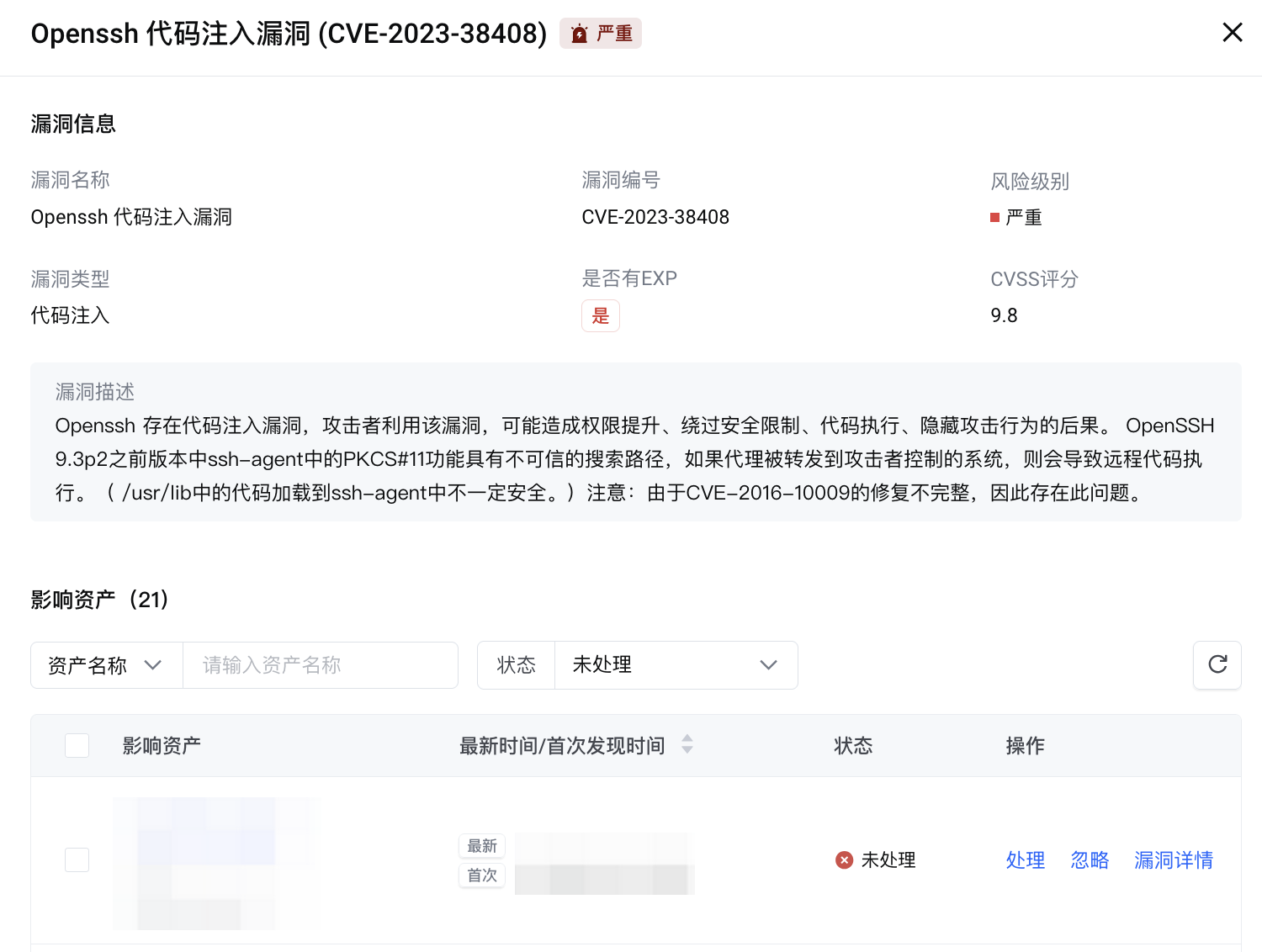Image resolution: width=1262 pixels, height=952 pixels.
Task: Click the CVE-2023-38408 vulnerability number value
Action: click(655, 217)
